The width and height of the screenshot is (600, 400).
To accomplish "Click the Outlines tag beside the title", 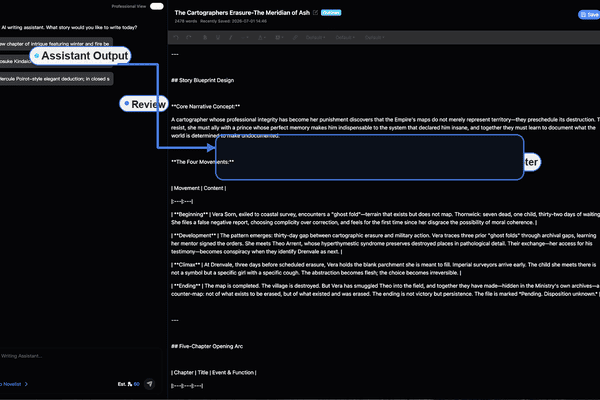I will pos(331,13).
